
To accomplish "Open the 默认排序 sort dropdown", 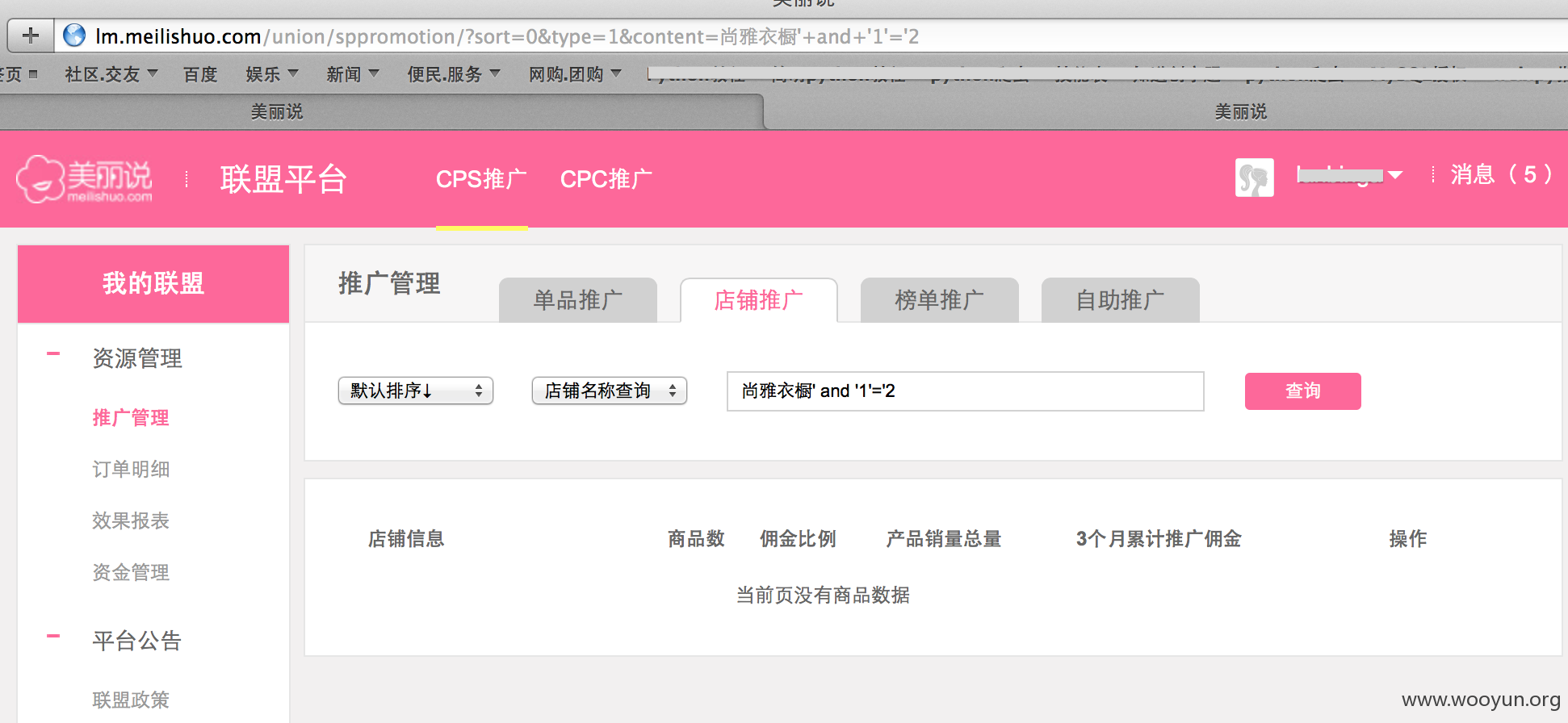I will click(x=416, y=391).
